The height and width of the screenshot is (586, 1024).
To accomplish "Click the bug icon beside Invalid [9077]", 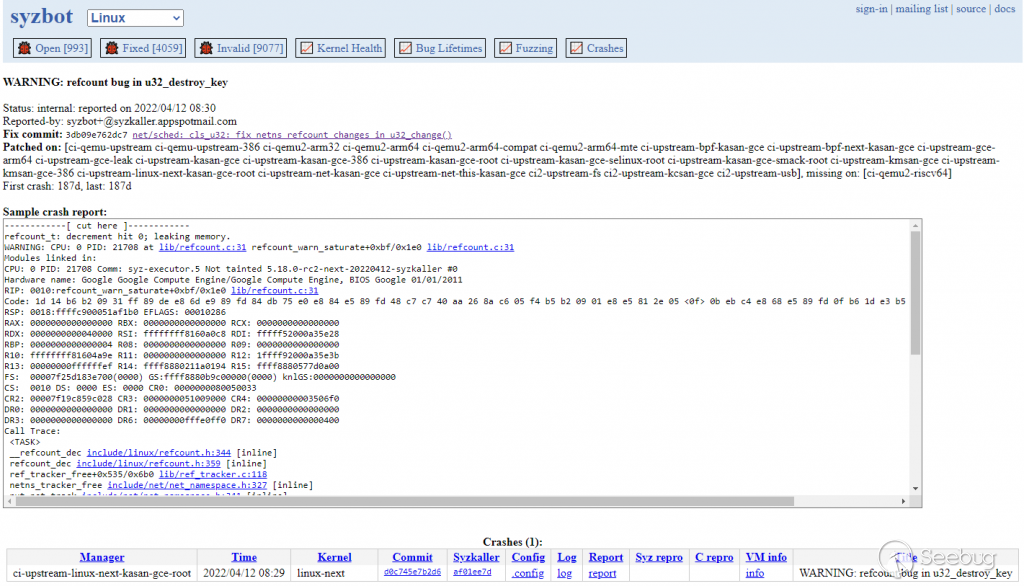I will [206, 48].
